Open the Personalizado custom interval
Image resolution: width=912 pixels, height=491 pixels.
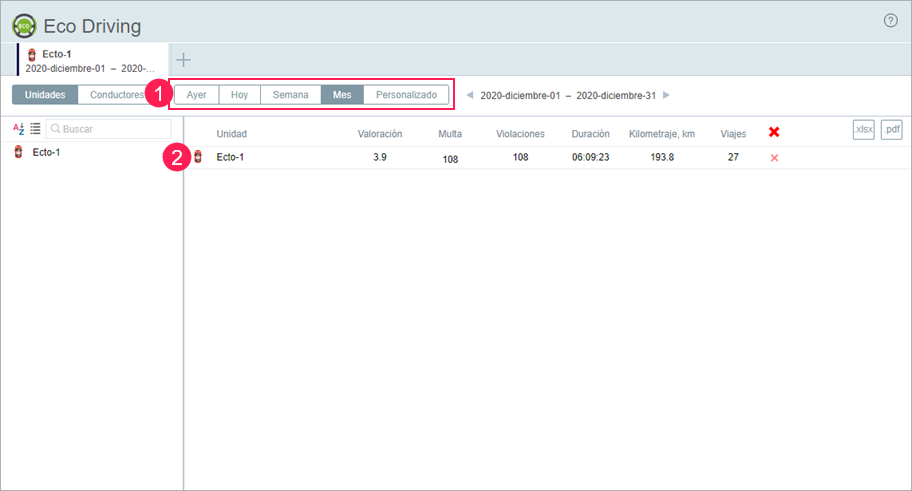click(x=406, y=96)
